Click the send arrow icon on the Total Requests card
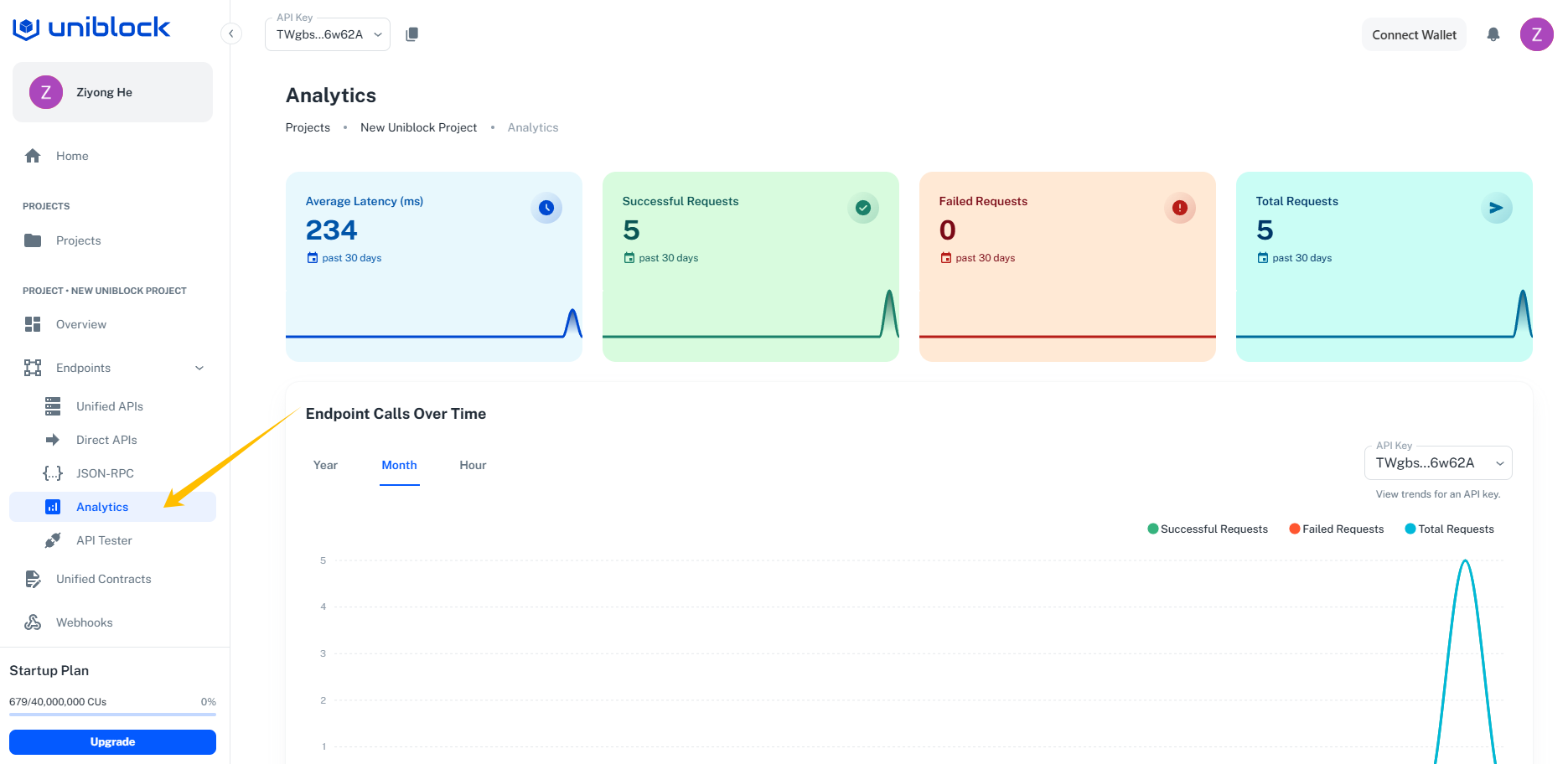This screenshot has height=764, width=1568. click(x=1497, y=208)
